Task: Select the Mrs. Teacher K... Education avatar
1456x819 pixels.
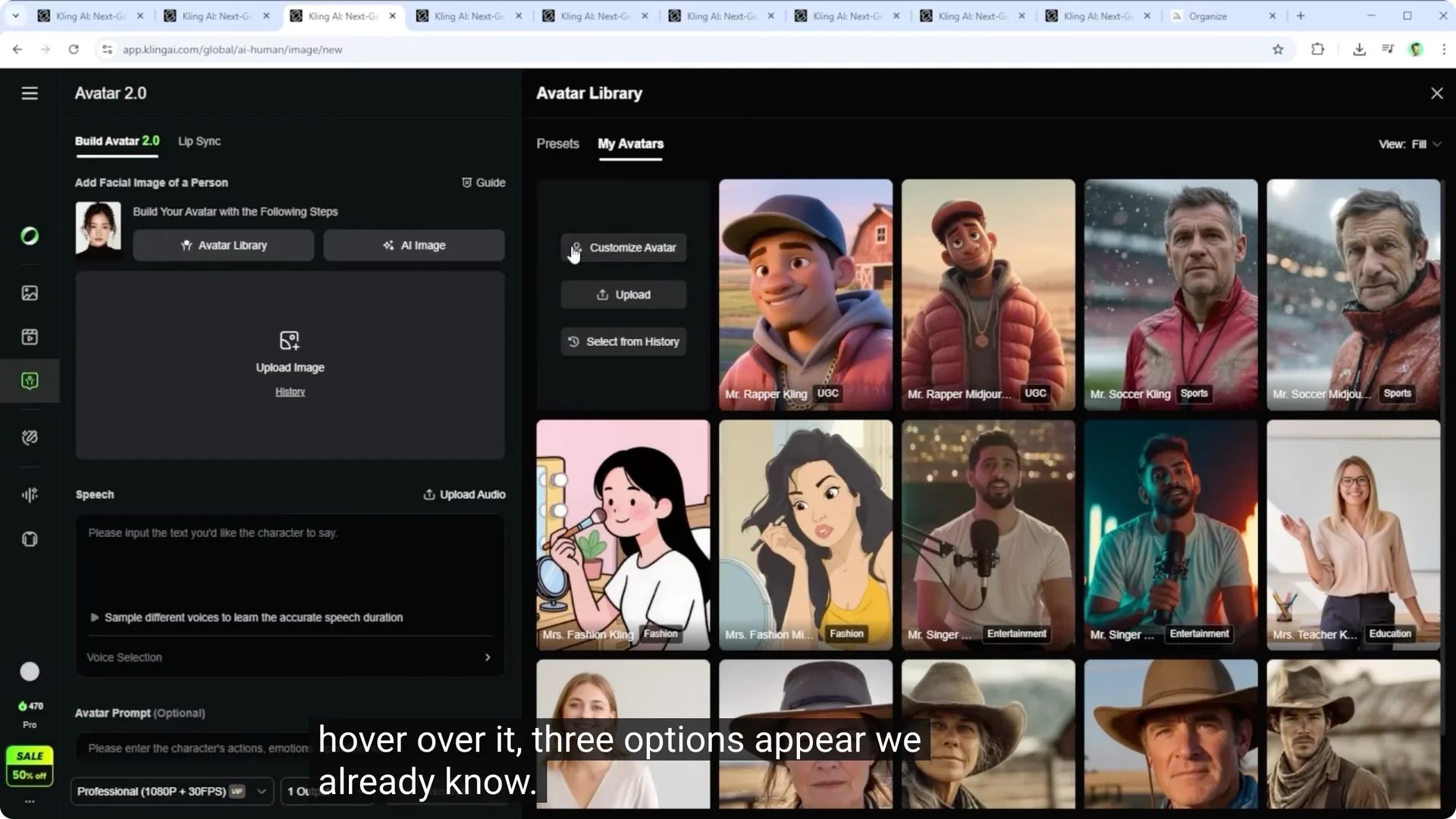Action: 1354,535
